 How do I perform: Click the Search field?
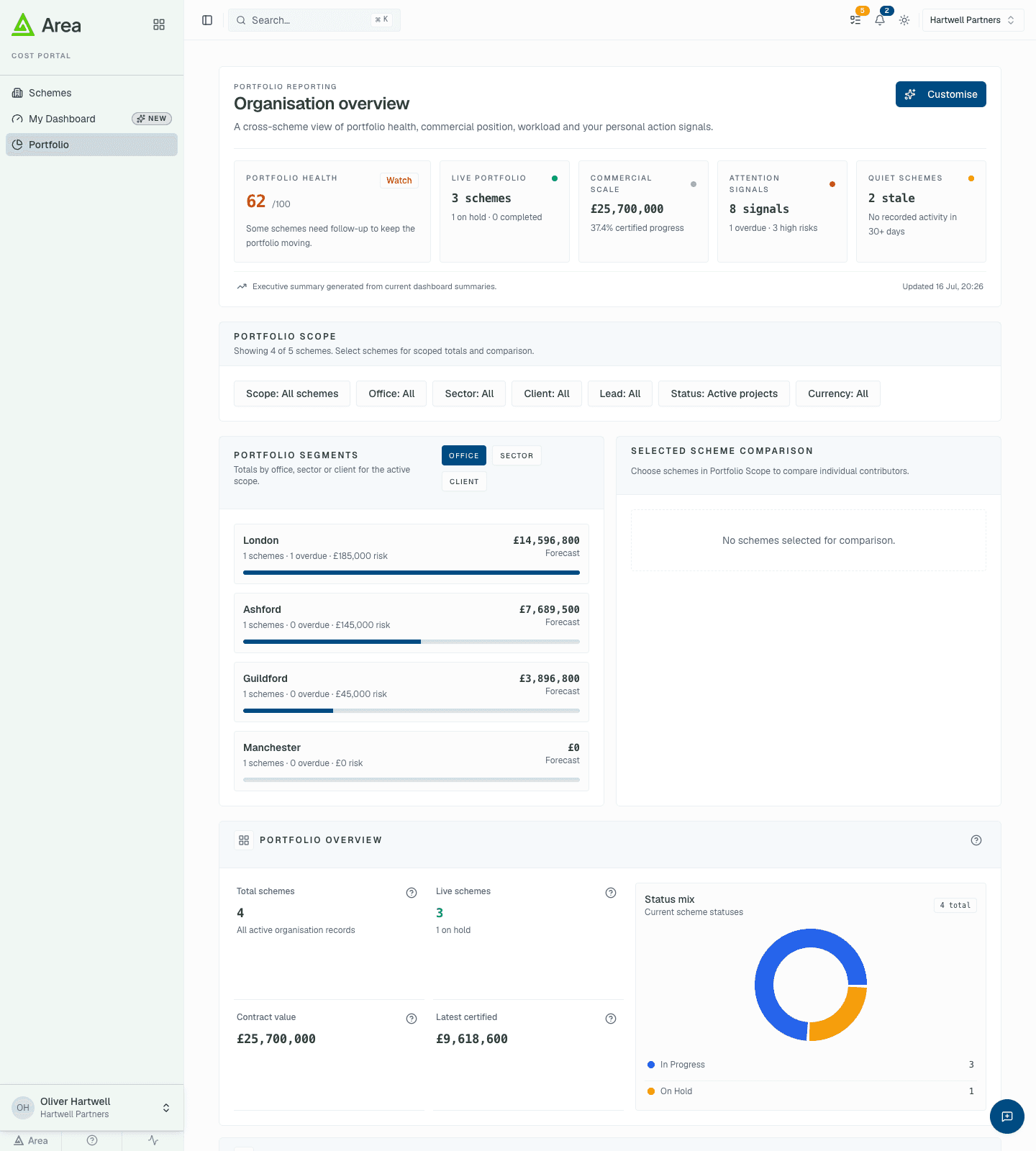tap(314, 20)
